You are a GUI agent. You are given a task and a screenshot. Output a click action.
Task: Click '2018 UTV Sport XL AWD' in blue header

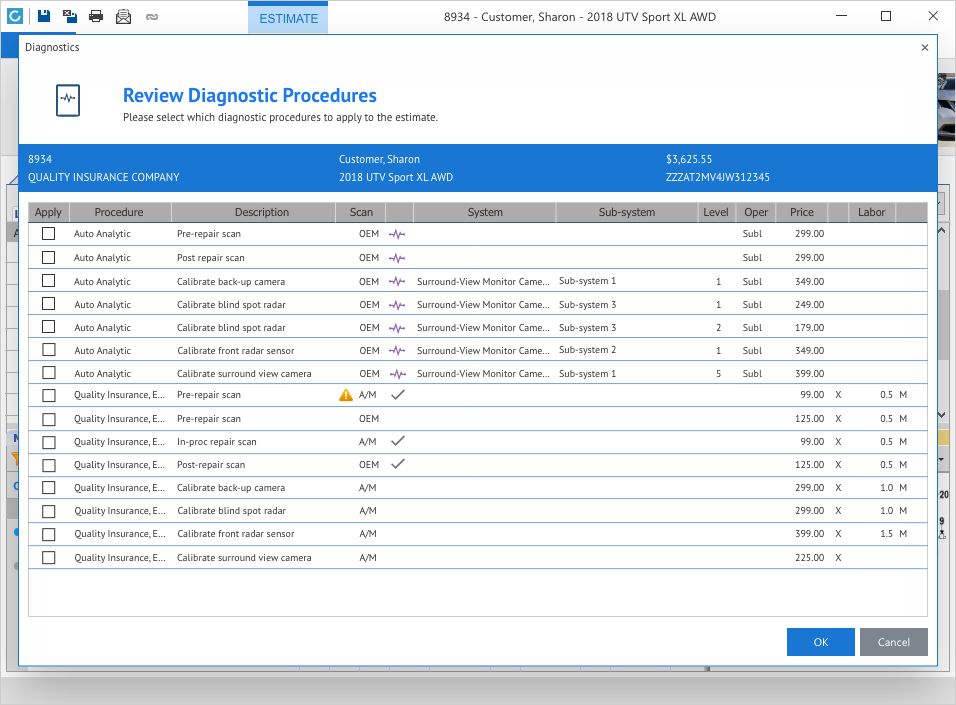(396, 177)
